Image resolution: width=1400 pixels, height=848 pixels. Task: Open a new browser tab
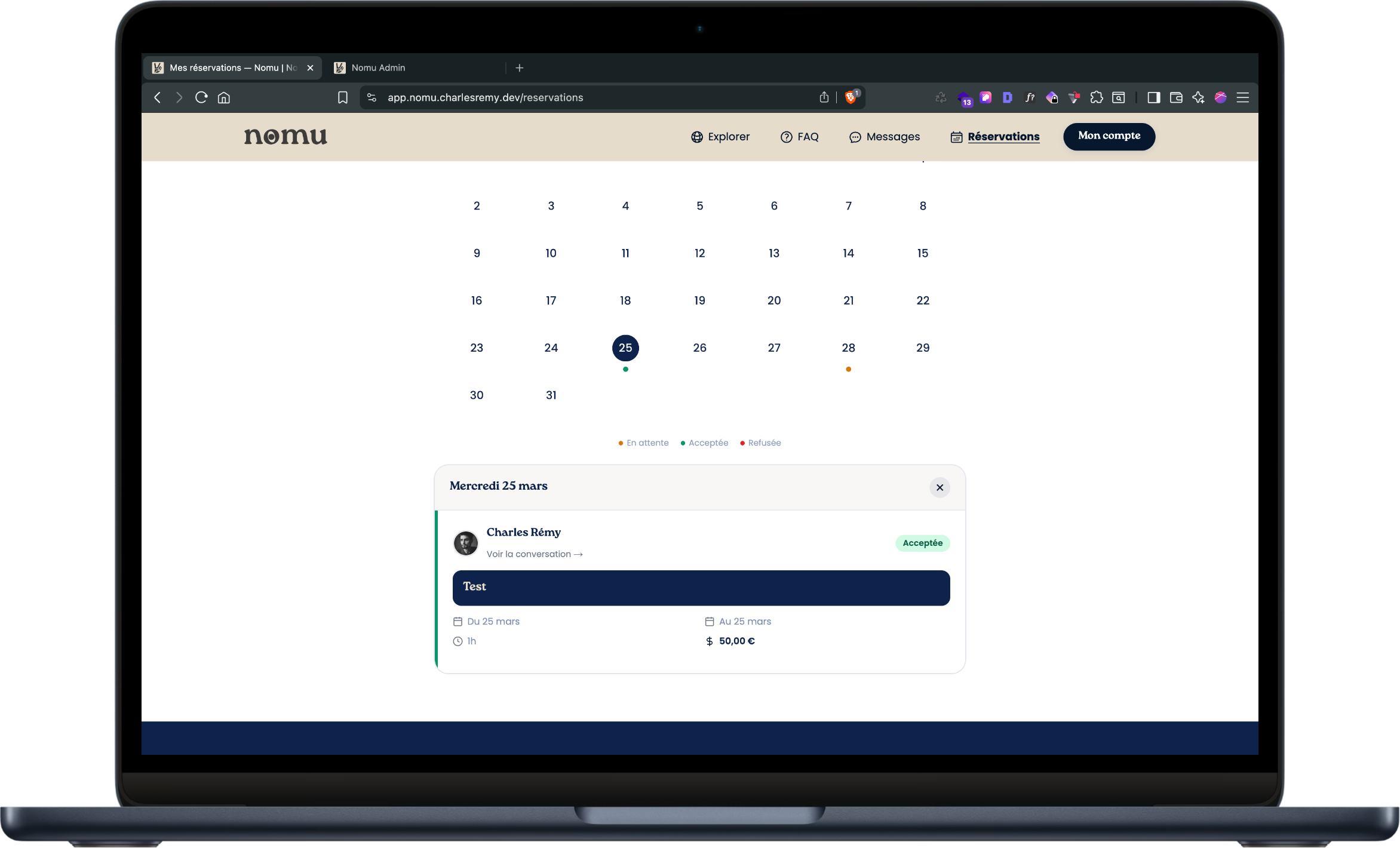pos(520,68)
